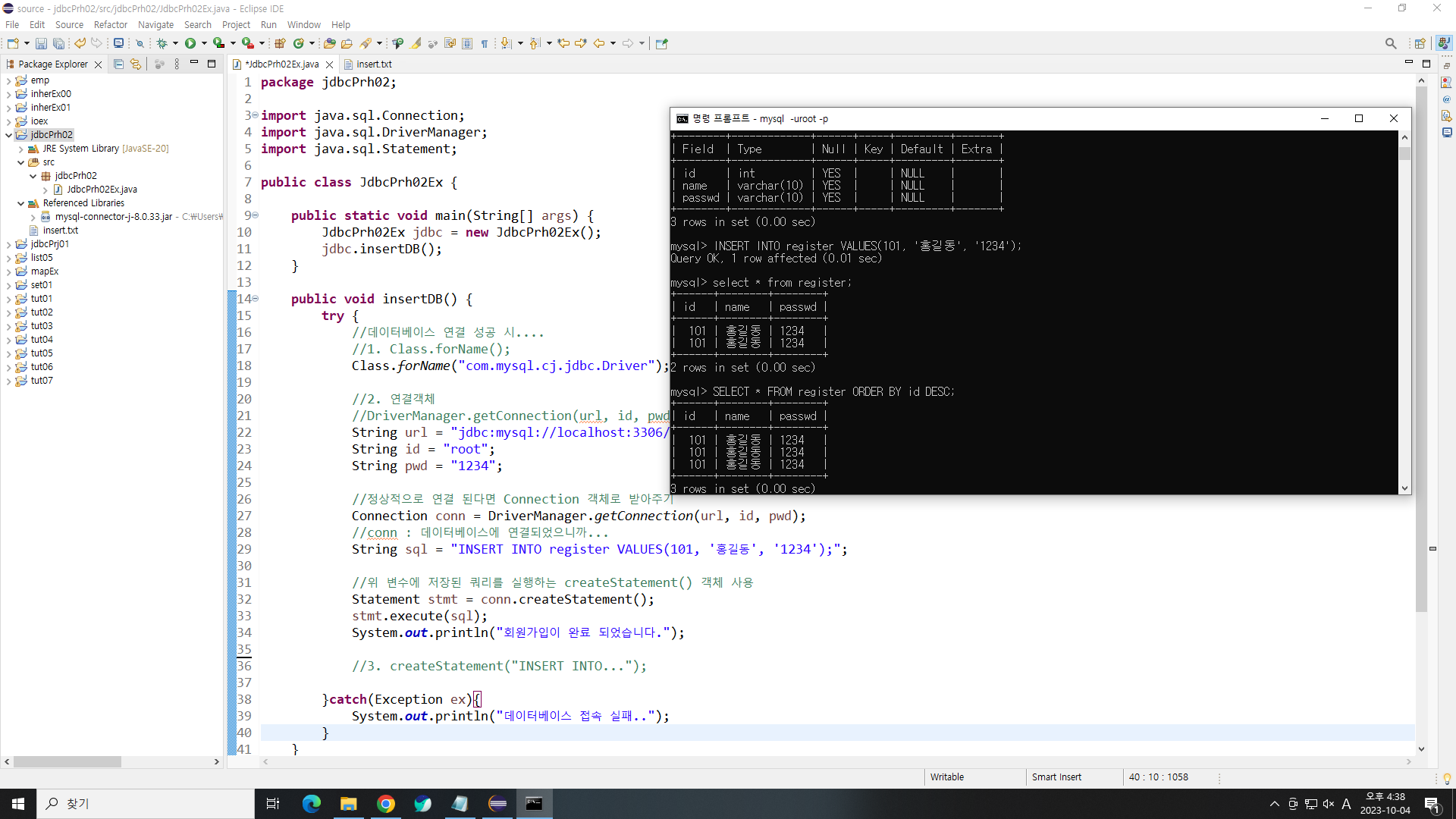The width and height of the screenshot is (1456, 819).
Task: Toggle Show Whitespace Characters pilcrow icon
Action: [x=485, y=44]
